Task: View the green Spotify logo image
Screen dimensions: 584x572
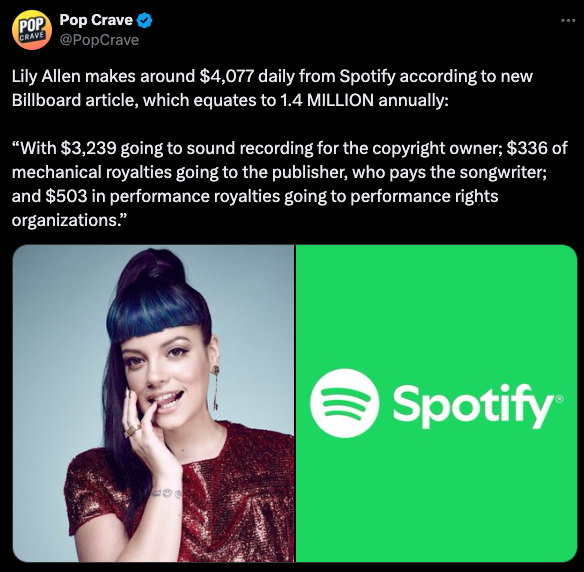Action: 437,403
